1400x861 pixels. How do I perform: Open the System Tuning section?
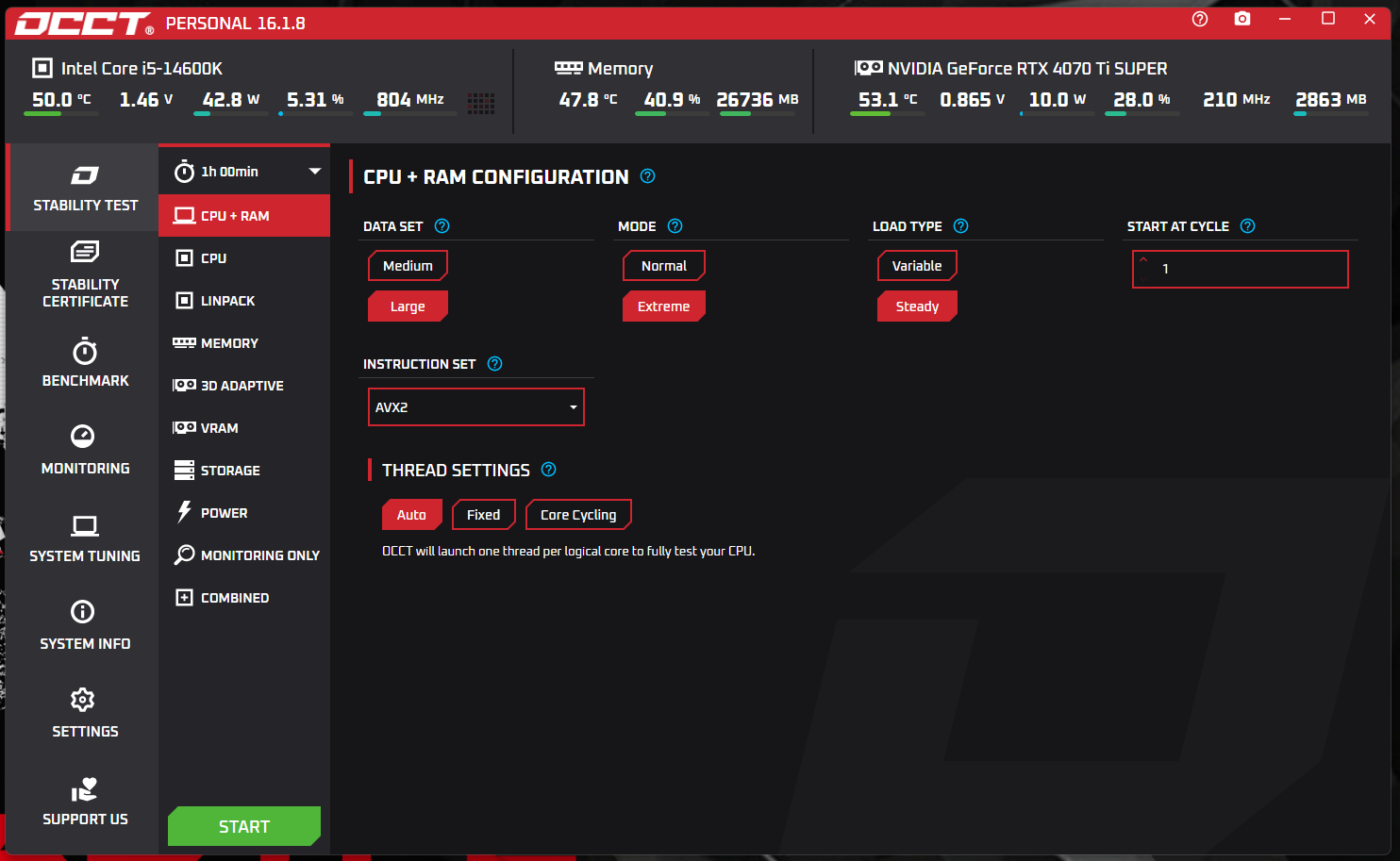85,538
